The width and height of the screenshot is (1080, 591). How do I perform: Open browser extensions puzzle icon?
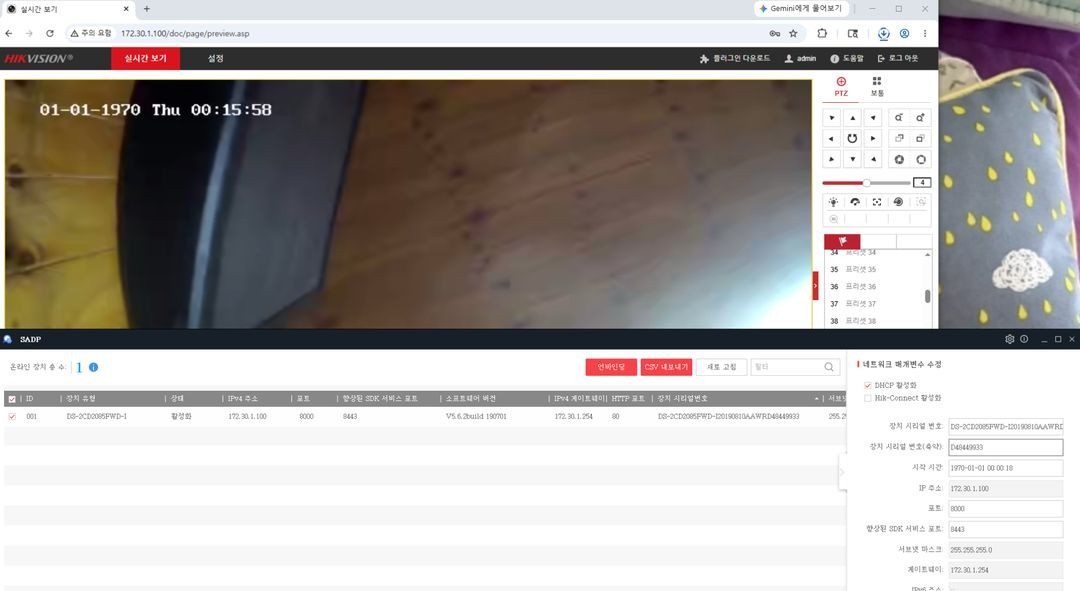click(822, 33)
